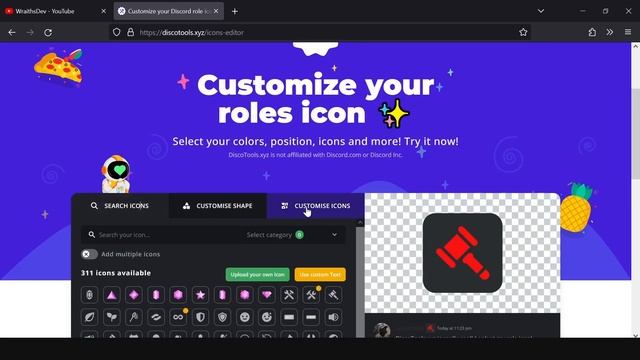Click the Select your colors, position subtitle
This screenshot has height=360, width=640.
click(x=315, y=141)
